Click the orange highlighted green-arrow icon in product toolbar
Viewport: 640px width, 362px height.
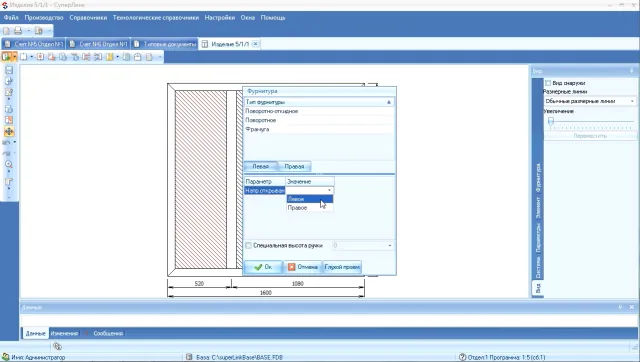point(6,57)
